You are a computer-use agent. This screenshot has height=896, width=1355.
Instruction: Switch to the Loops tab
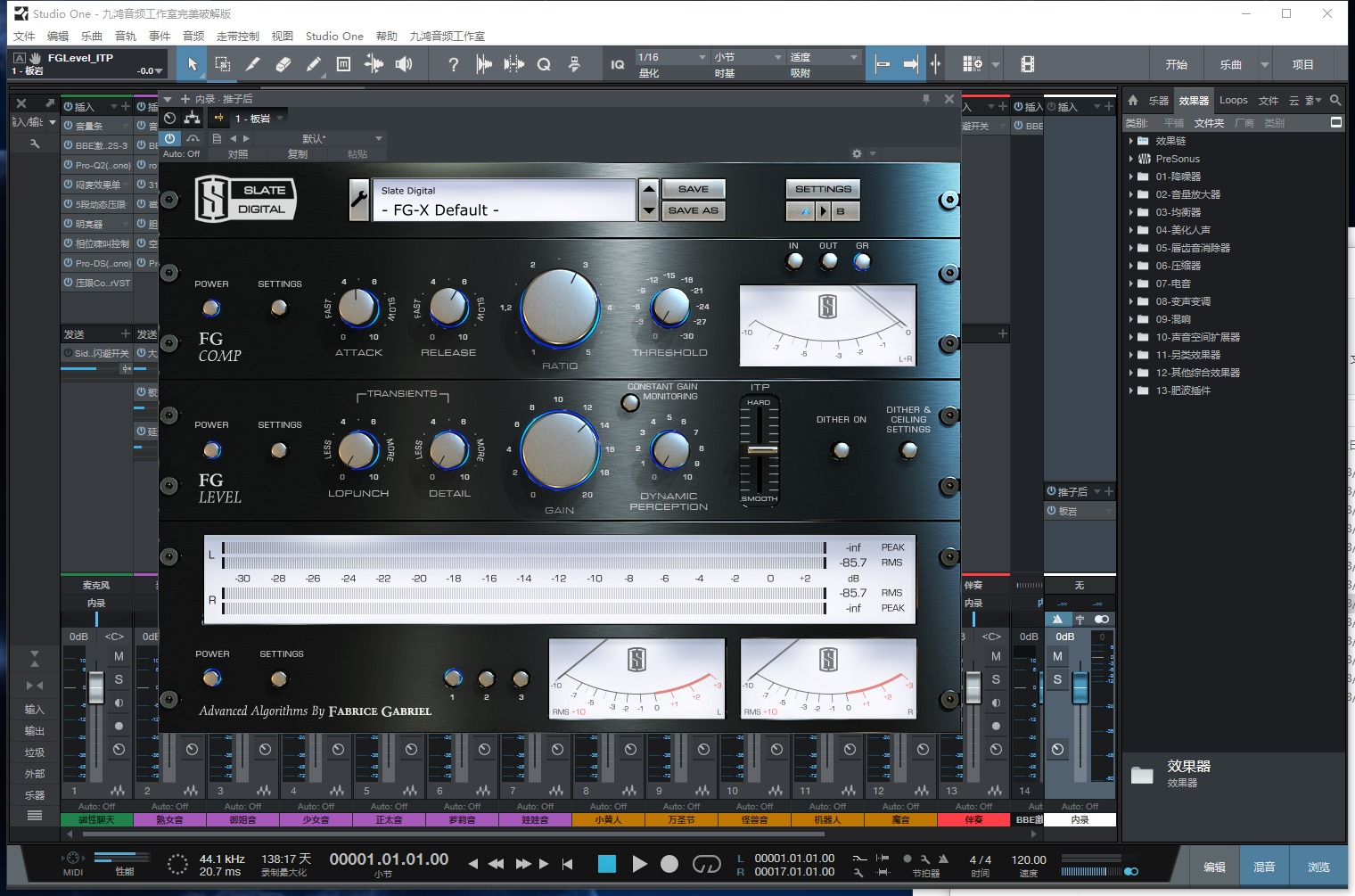pyautogui.click(x=1233, y=100)
